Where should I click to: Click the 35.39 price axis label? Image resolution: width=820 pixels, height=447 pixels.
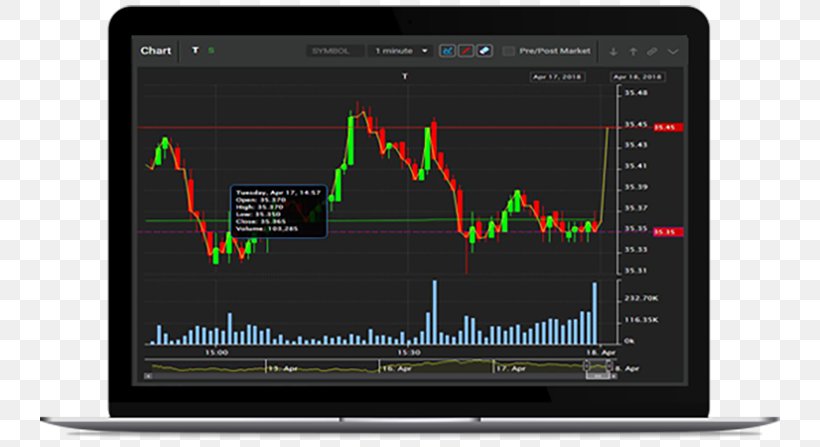[x=636, y=187]
